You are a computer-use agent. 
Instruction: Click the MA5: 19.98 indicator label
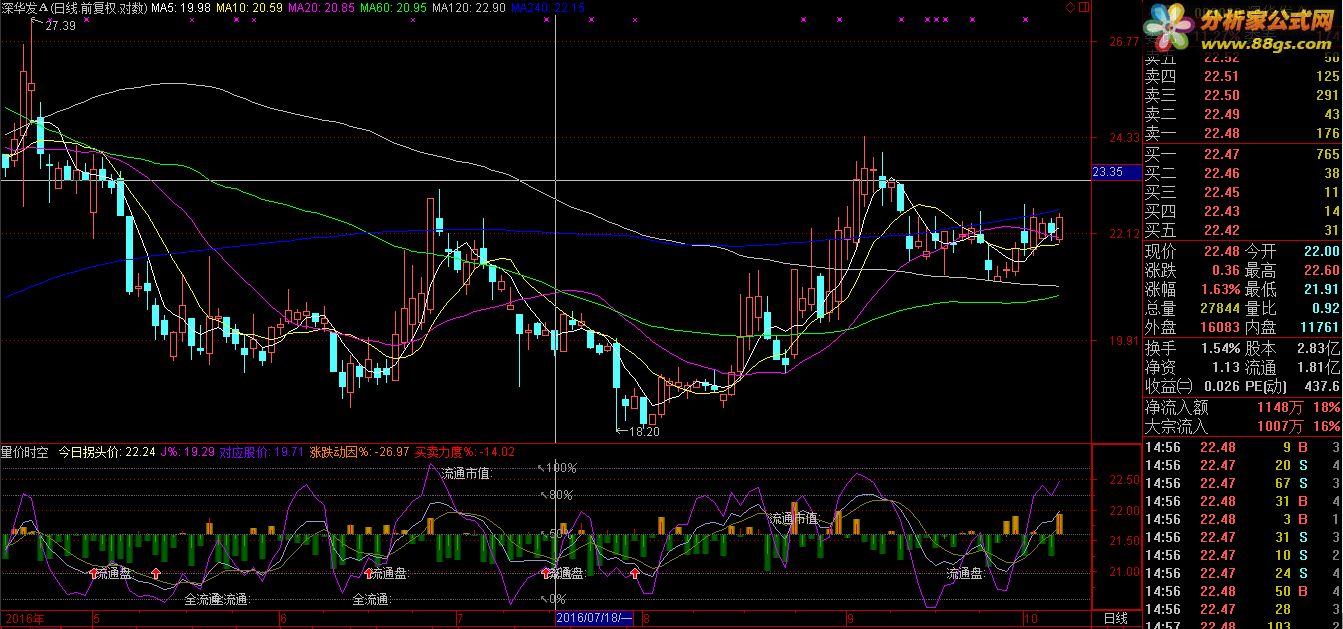click(181, 8)
